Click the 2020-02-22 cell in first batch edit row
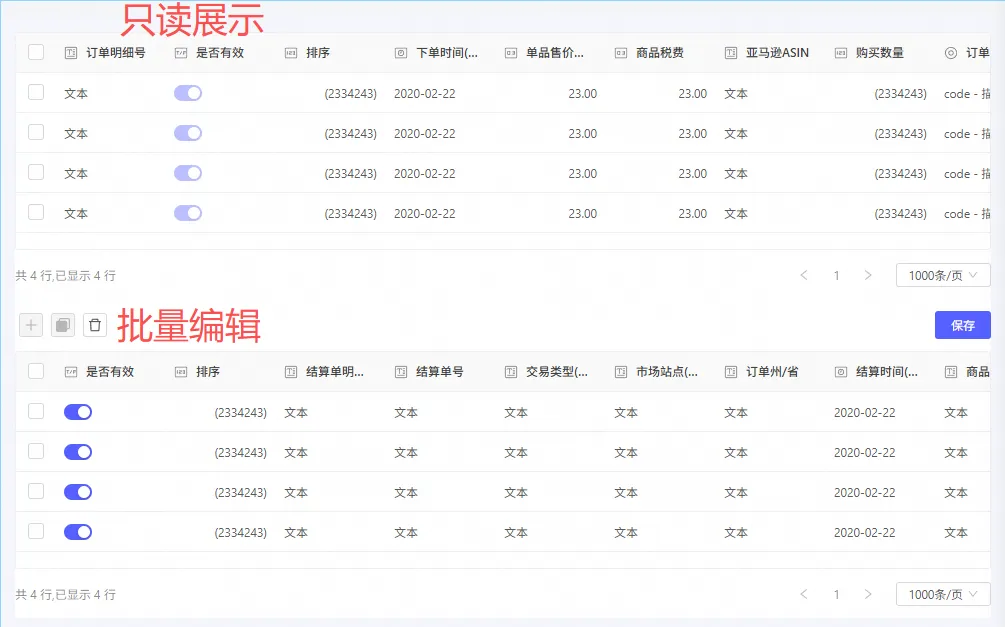This screenshot has height=627, width=1005. (864, 412)
